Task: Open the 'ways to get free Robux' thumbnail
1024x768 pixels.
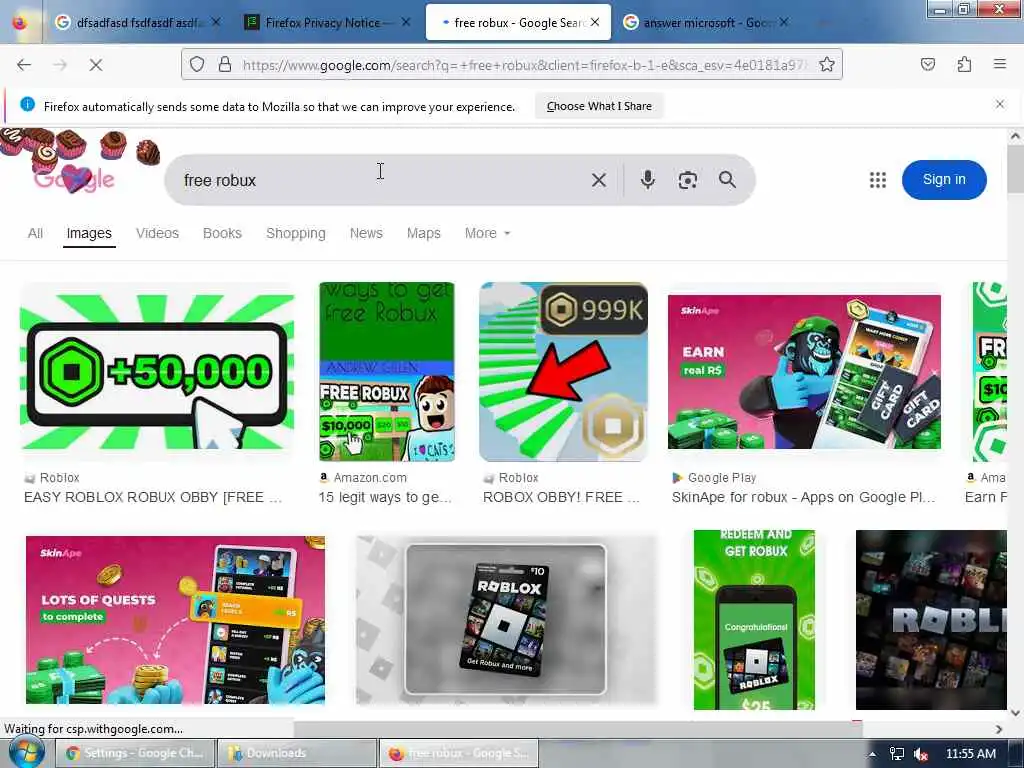Action: (387, 372)
